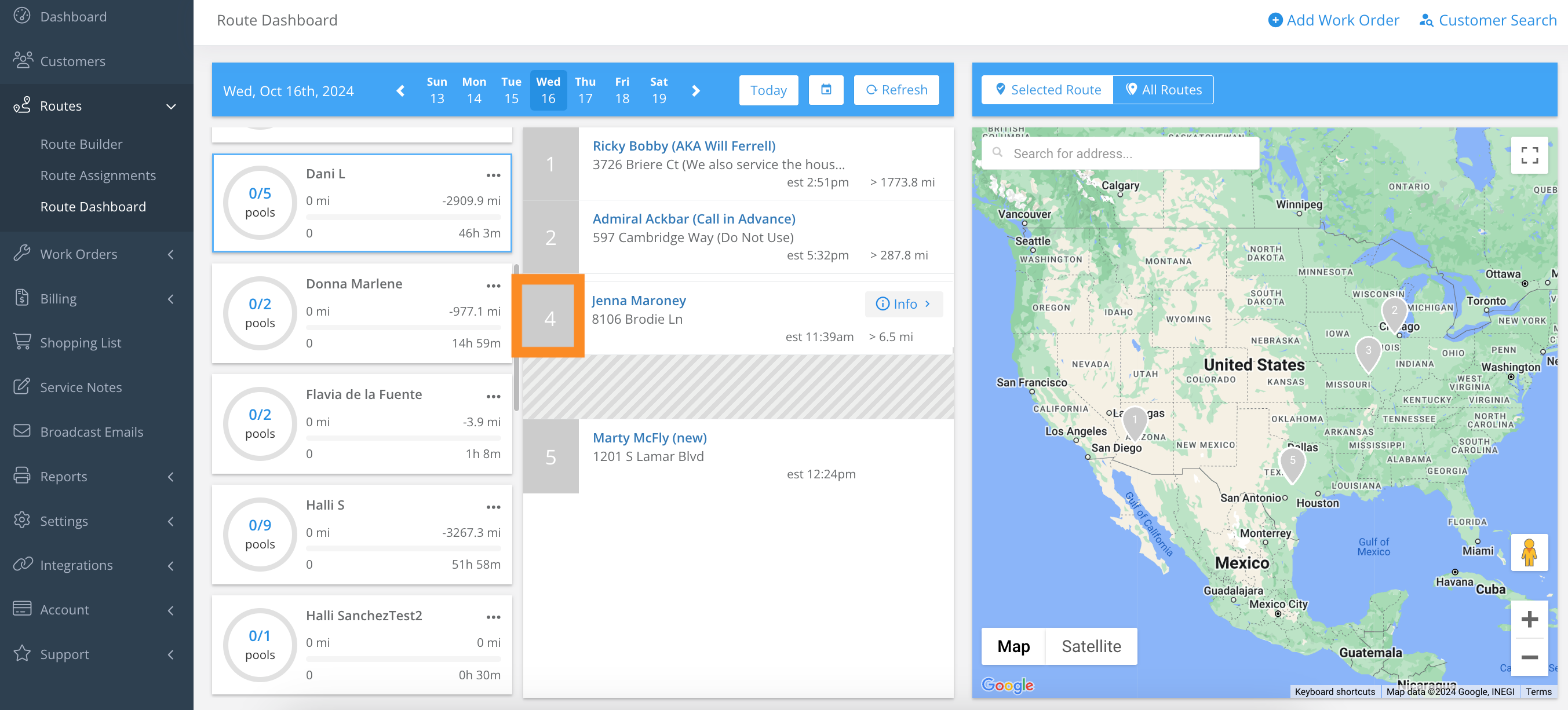The width and height of the screenshot is (1568, 710).
Task: Open the Shopping List cart icon
Action: pos(22,342)
